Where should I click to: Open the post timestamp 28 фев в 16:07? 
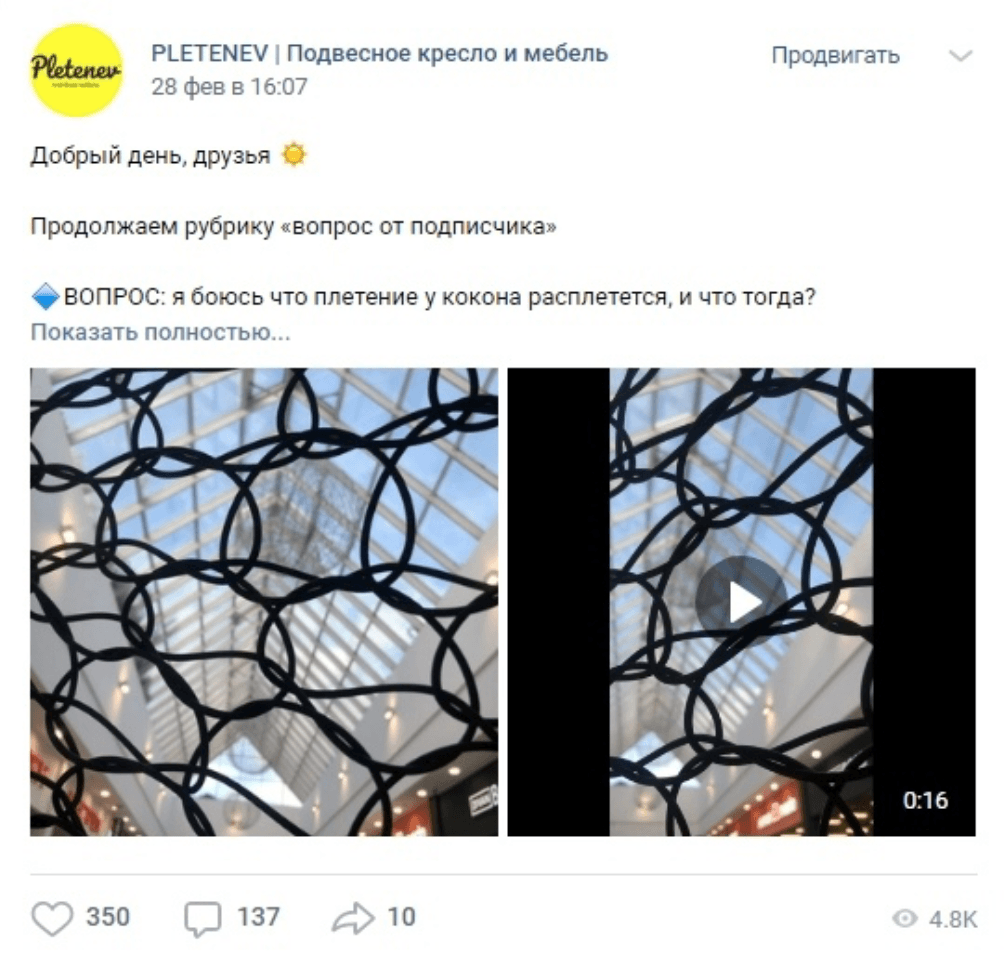point(229,86)
